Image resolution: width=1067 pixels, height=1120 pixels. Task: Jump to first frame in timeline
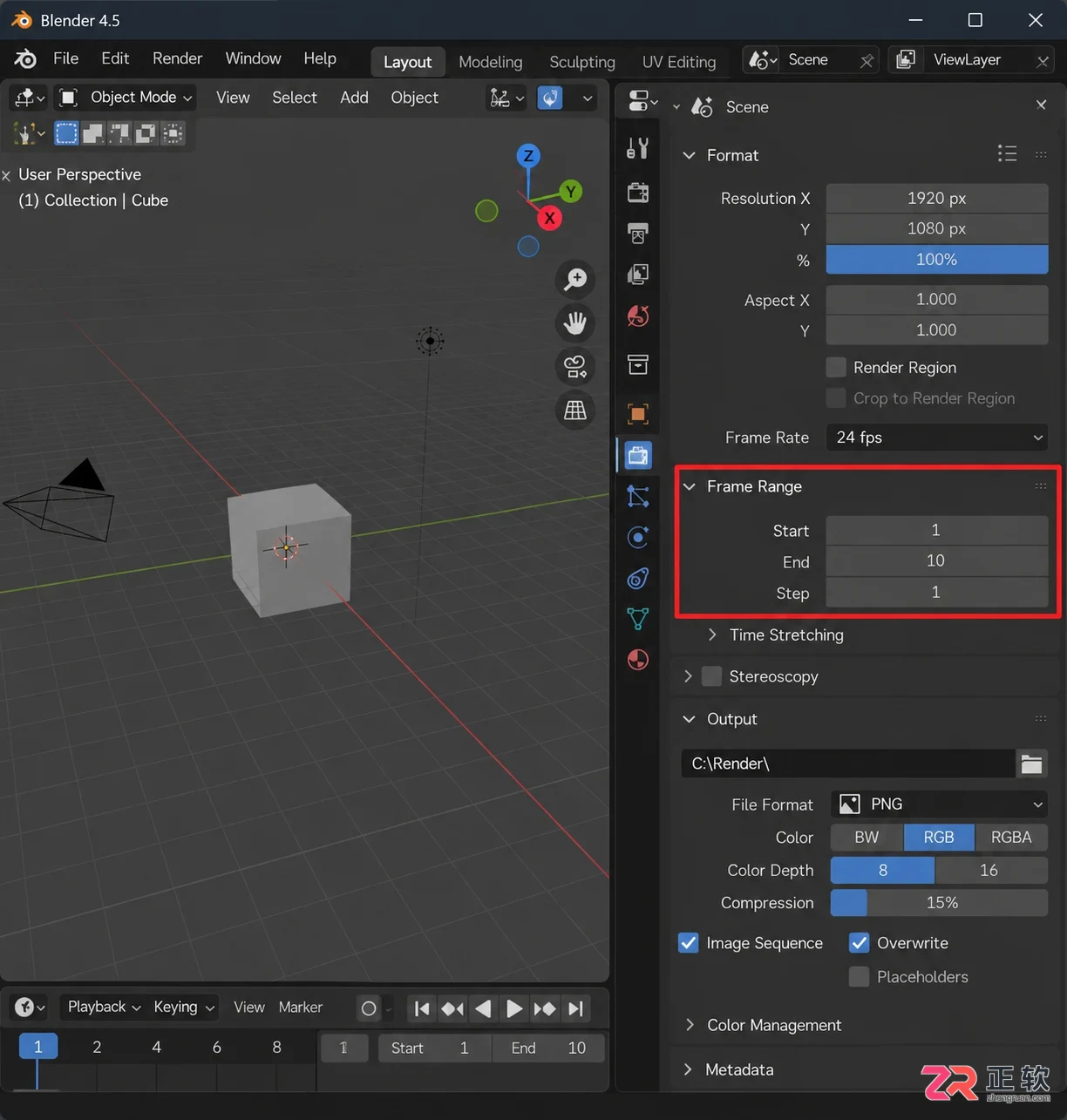coord(422,1008)
